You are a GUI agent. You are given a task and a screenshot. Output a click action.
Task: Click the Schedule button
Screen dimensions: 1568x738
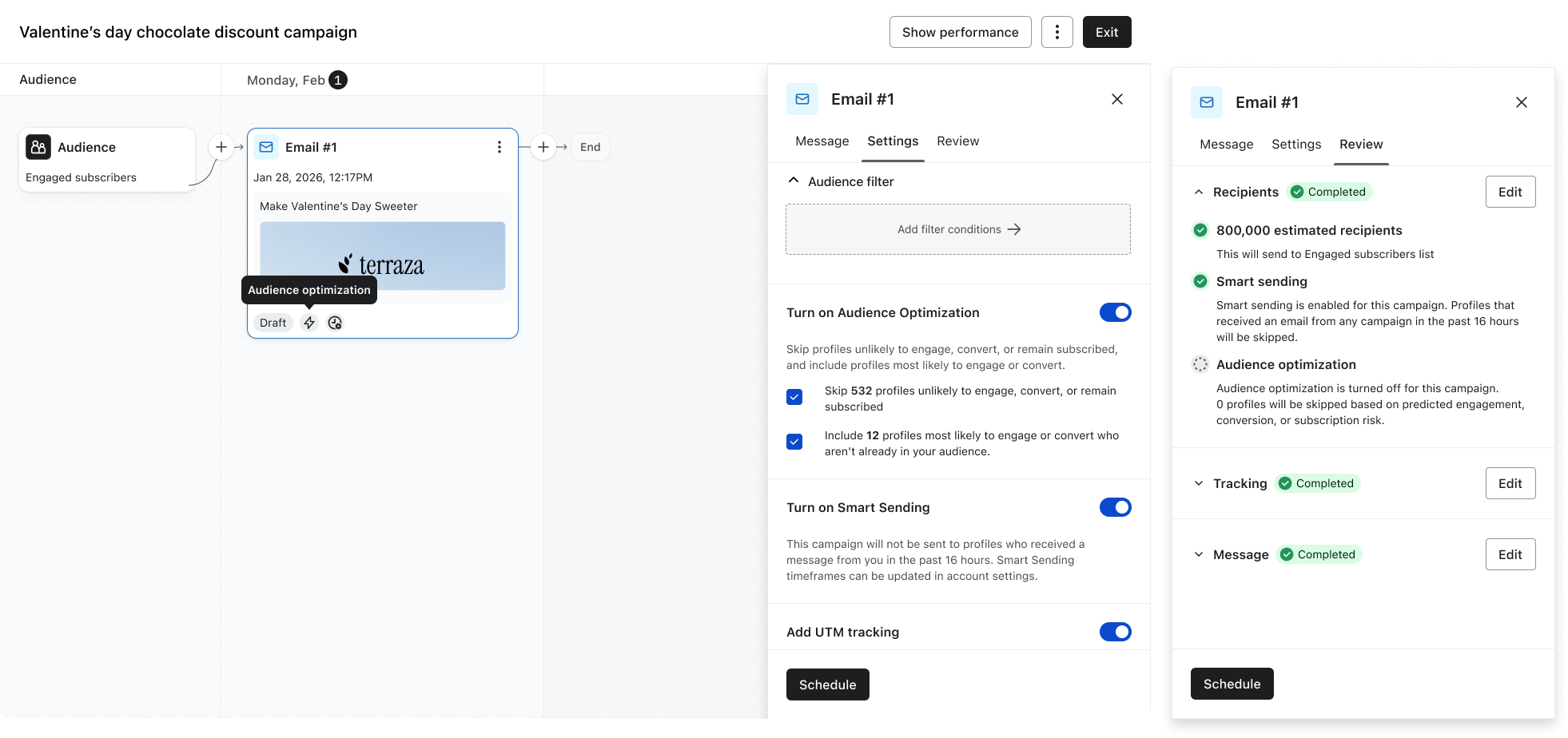coord(827,684)
